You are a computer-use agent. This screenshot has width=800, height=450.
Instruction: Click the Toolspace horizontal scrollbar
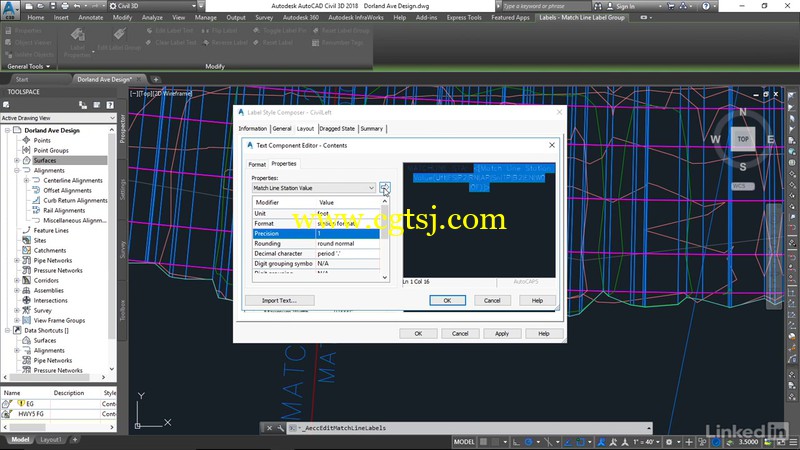click(x=56, y=377)
